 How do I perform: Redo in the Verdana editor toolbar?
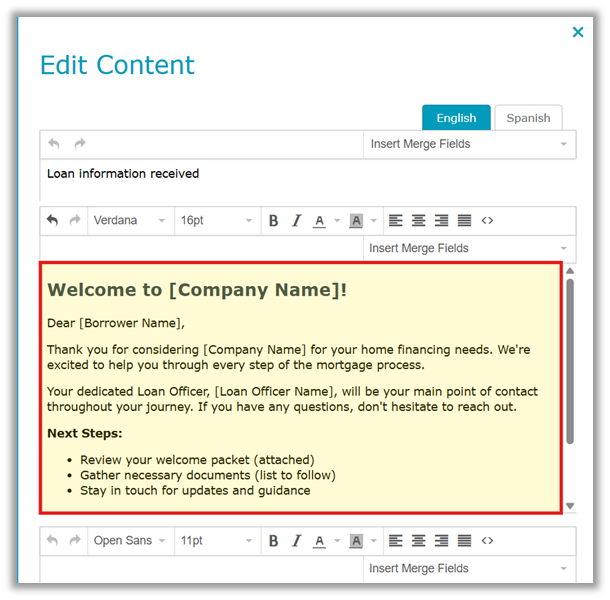75,221
